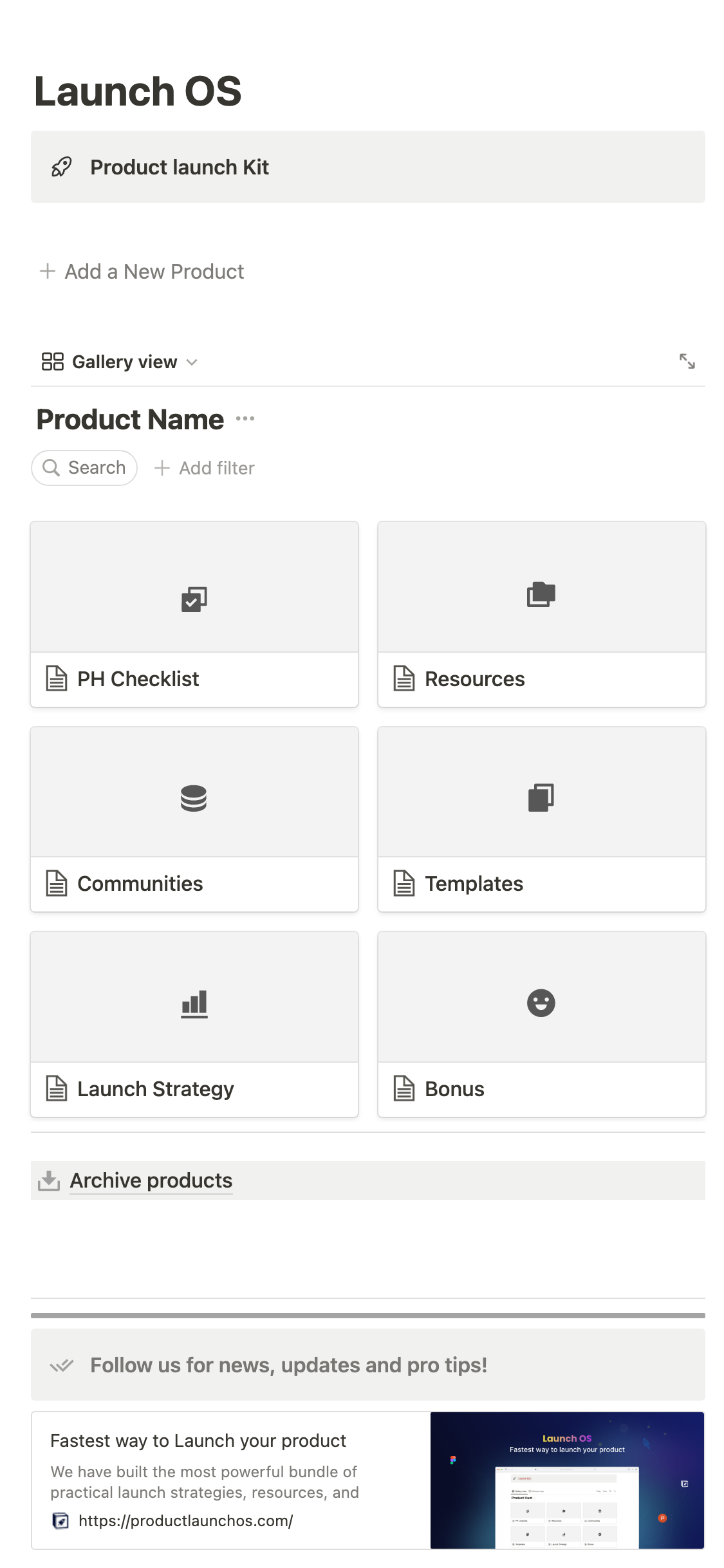
Task: Click the smiley face icon on Bonus card
Action: (541, 1003)
